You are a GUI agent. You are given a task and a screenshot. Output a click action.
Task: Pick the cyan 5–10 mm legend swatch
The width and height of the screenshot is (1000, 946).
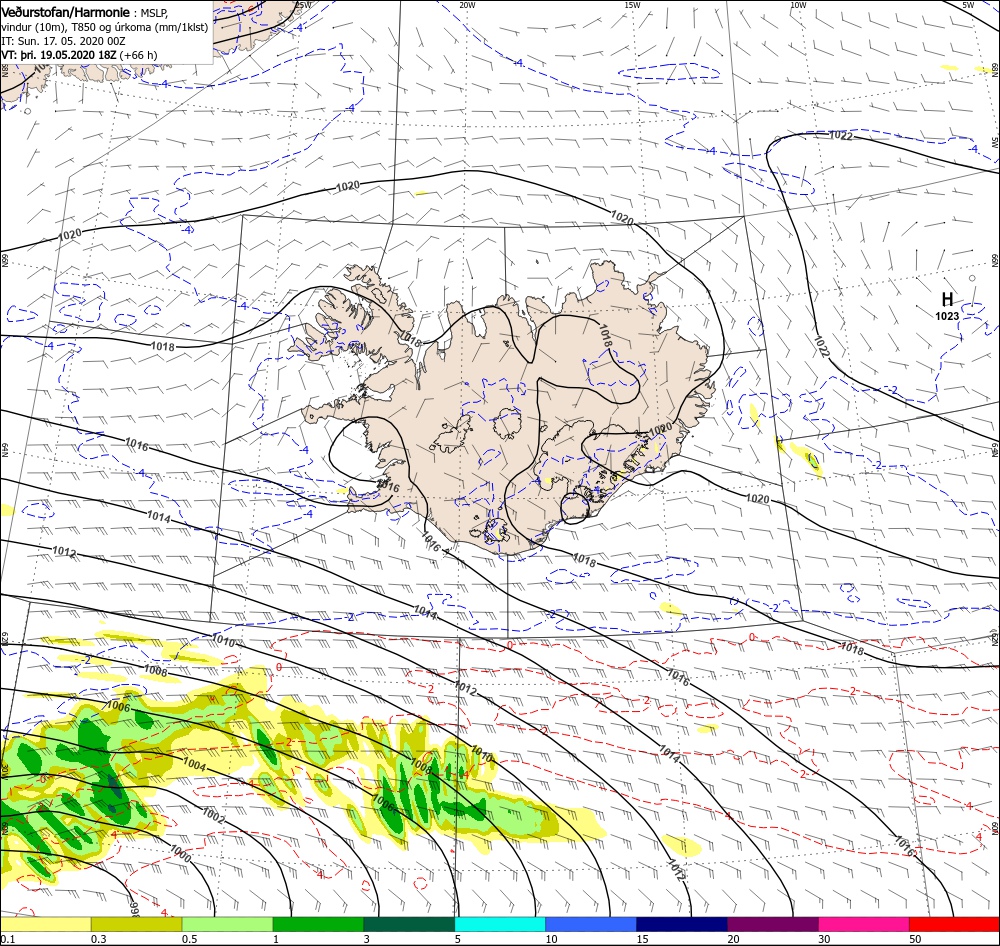click(x=500, y=924)
